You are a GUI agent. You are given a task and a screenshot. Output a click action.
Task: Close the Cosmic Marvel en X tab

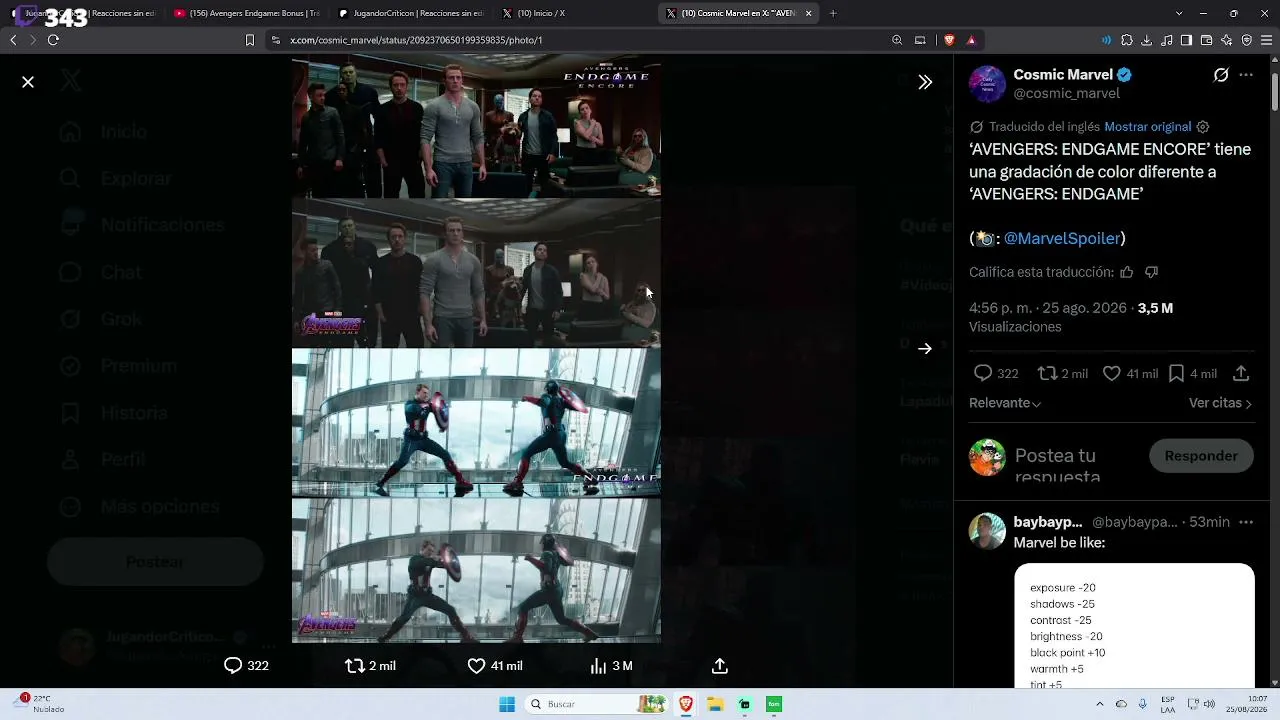[809, 13]
